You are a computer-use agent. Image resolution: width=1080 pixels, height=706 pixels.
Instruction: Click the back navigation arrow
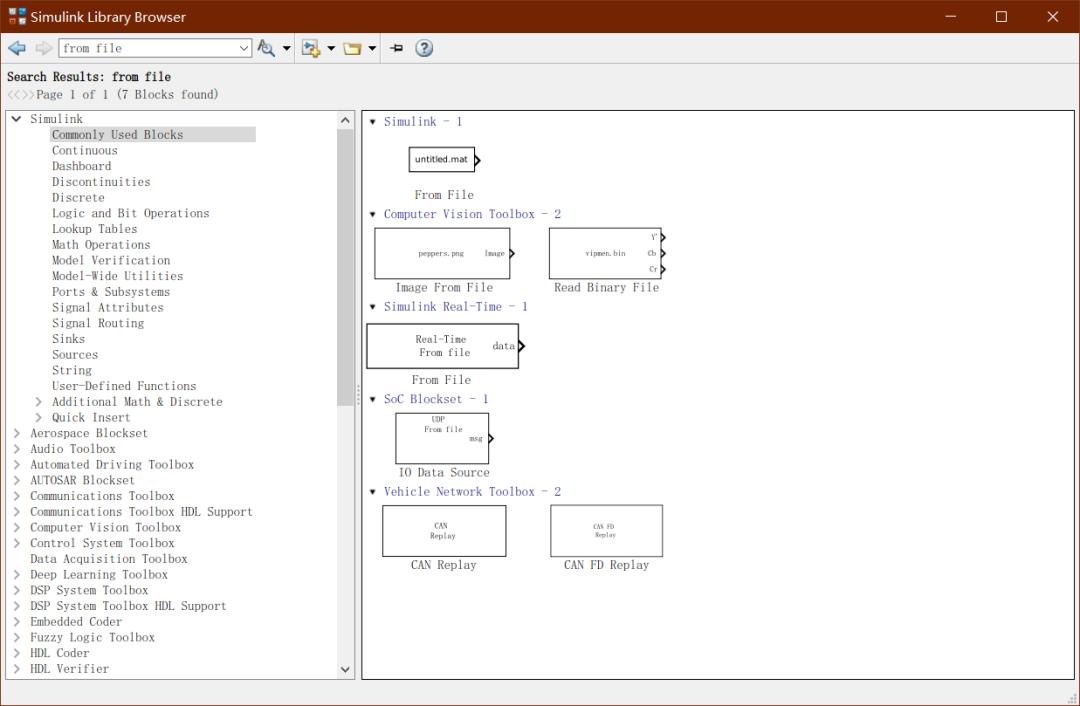(16, 47)
